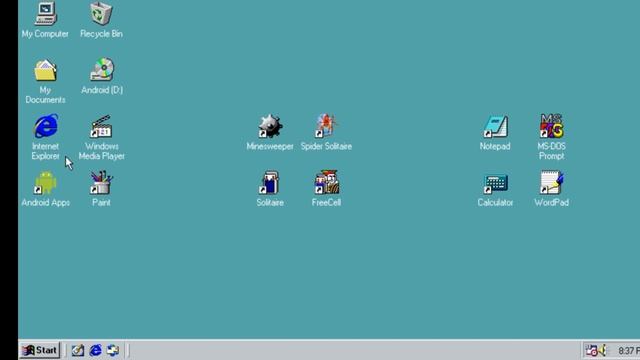Launch Internet Explorer from Quick Launch bar
The height and width of the screenshot is (360, 640).
96,350
